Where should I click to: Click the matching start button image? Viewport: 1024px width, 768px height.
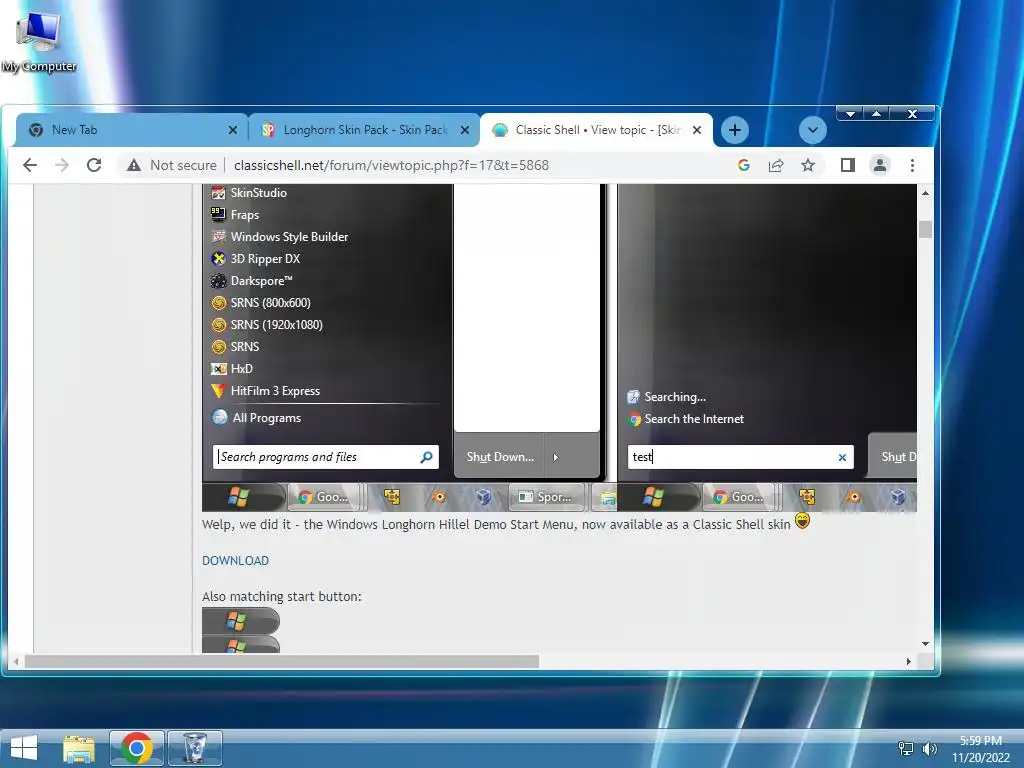point(241,620)
